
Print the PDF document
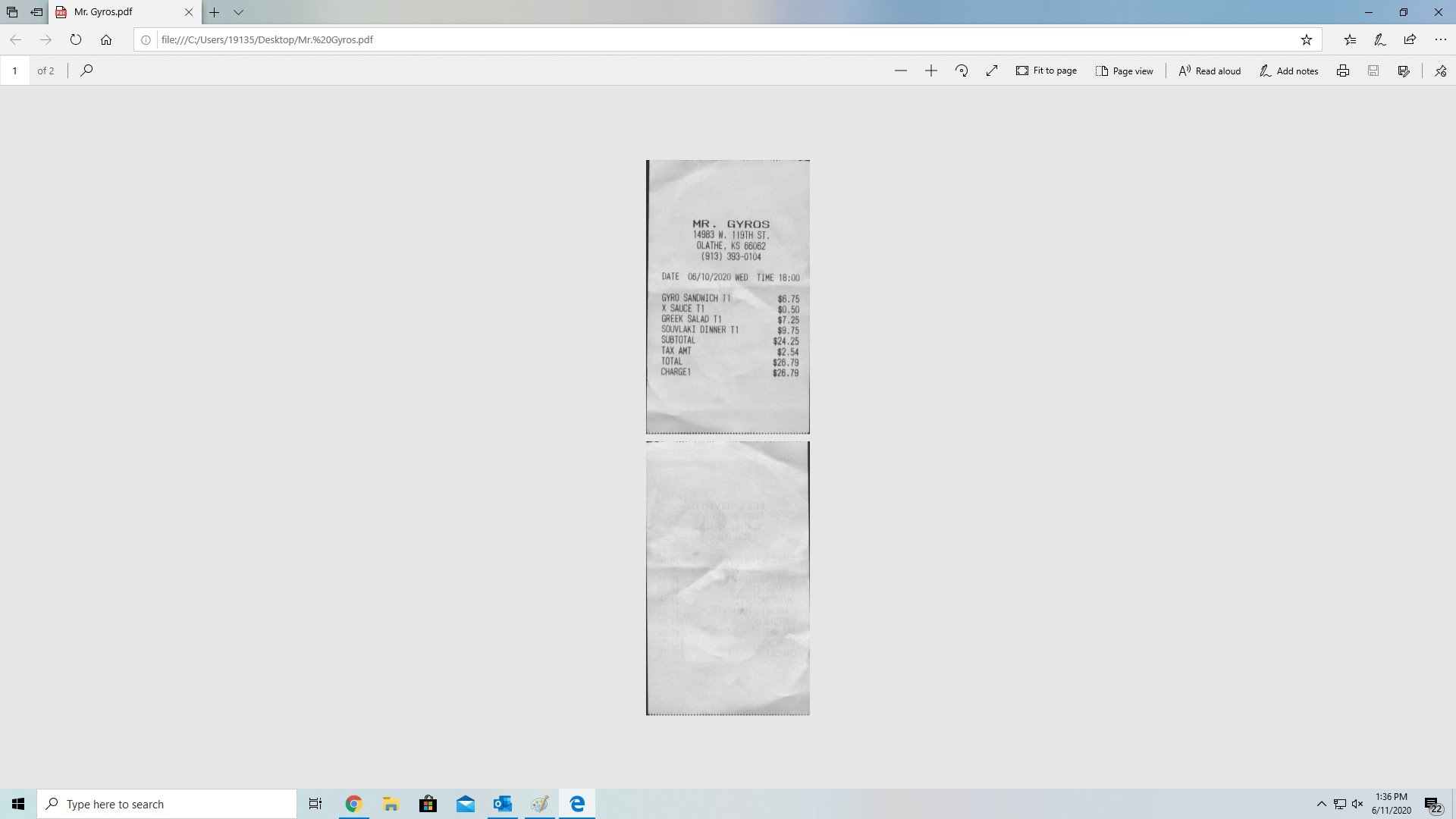(x=1342, y=71)
